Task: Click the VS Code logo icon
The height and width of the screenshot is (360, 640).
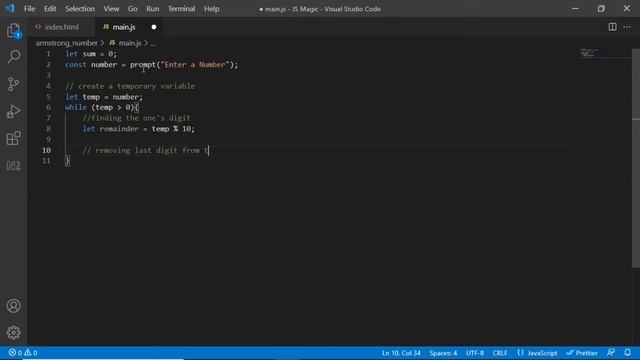Action: point(10,8)
